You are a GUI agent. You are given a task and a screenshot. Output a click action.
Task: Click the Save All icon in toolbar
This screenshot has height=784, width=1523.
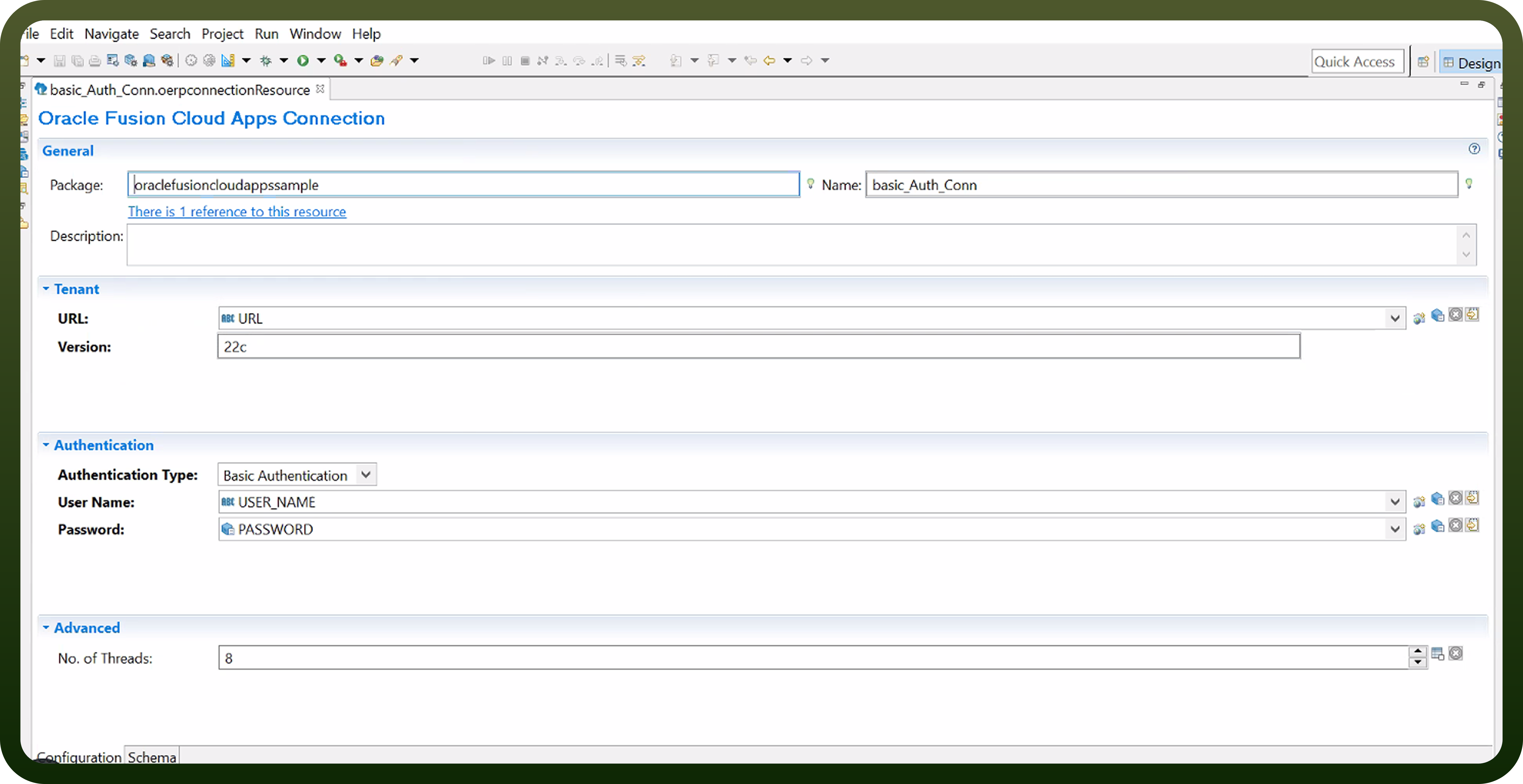[77, 60]
